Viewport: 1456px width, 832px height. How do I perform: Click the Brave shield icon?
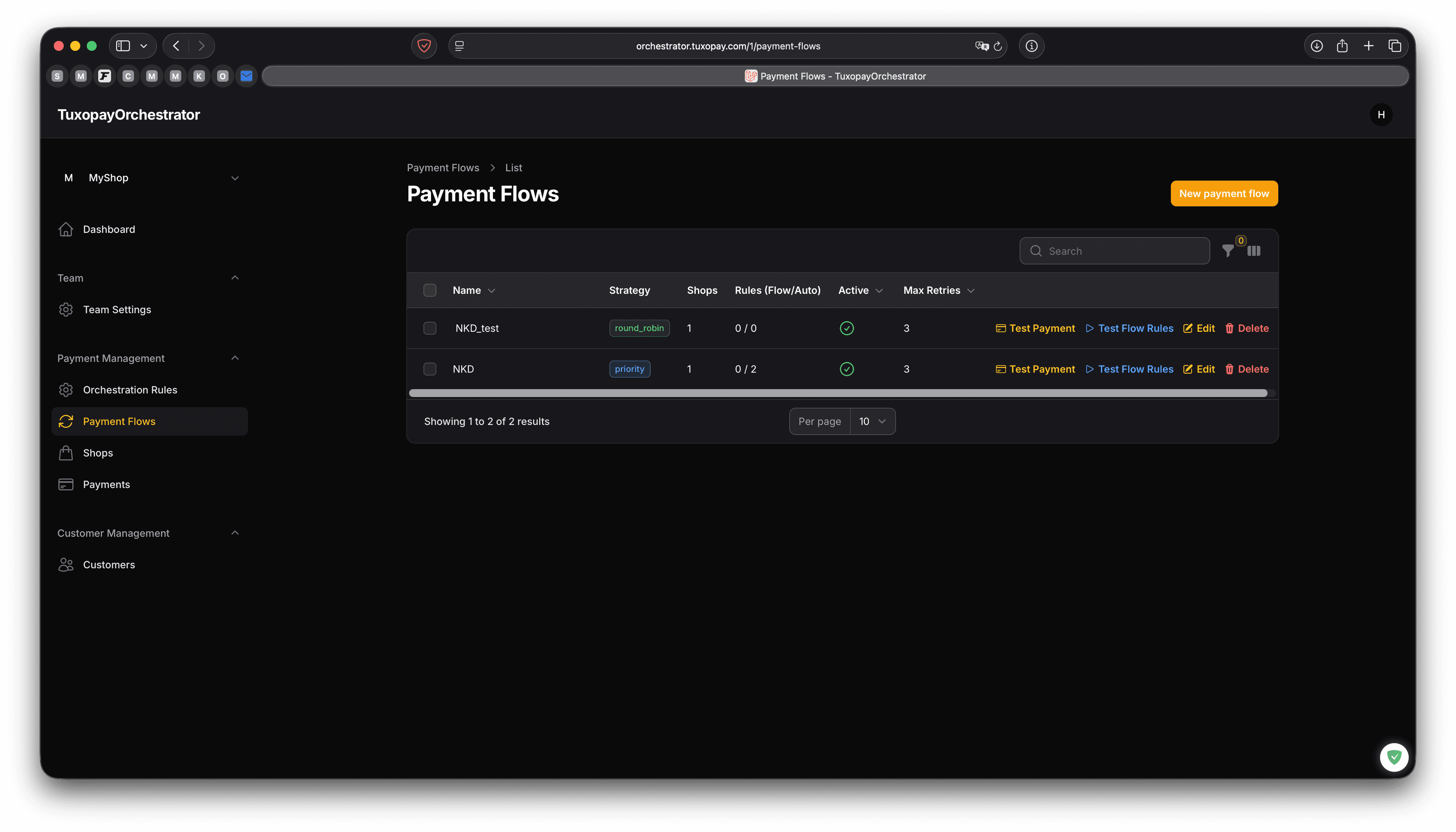424,46
